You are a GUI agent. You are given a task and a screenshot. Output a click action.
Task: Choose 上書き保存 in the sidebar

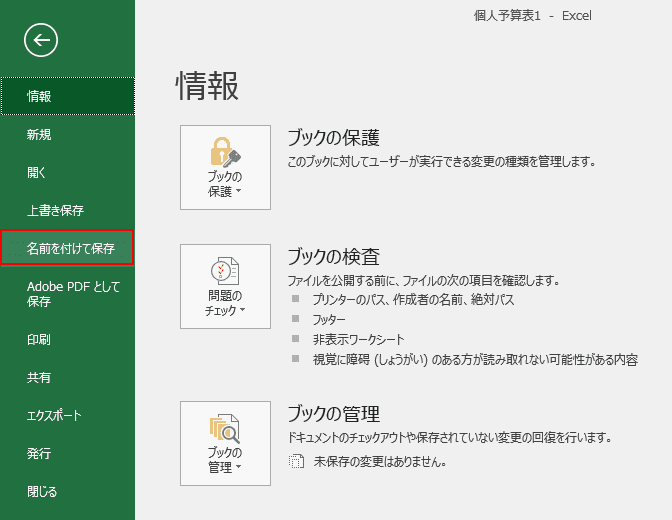68,210
